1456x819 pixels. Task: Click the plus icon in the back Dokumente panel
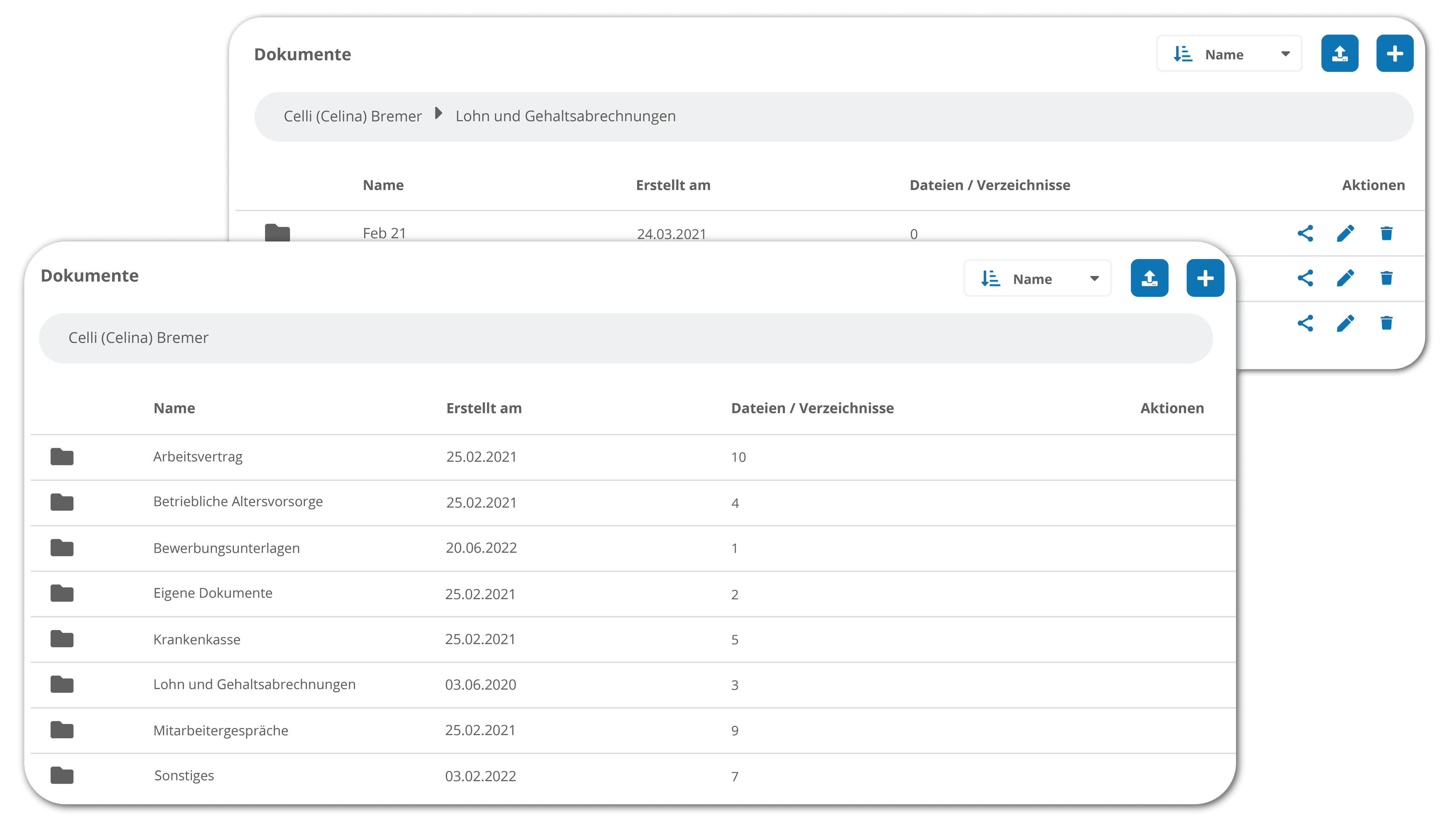1395,54
